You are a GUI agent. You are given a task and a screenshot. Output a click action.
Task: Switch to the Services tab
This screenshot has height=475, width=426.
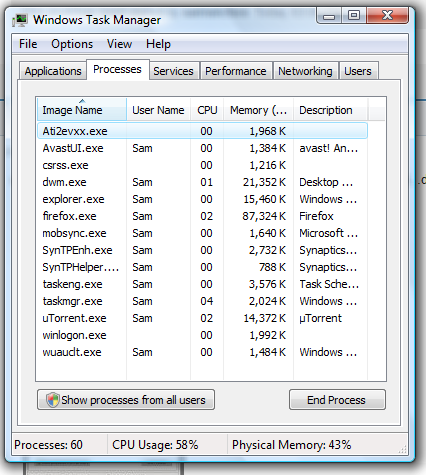(174, 71)
